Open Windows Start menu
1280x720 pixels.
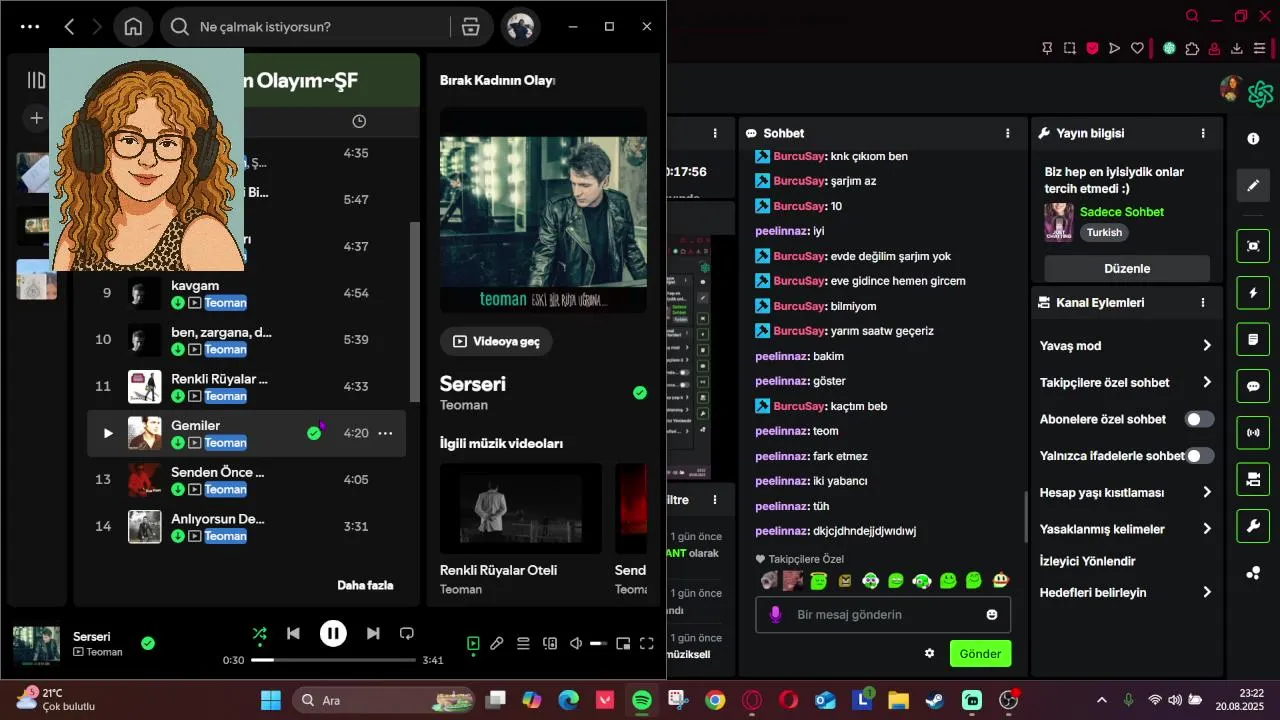coord(271,700)
